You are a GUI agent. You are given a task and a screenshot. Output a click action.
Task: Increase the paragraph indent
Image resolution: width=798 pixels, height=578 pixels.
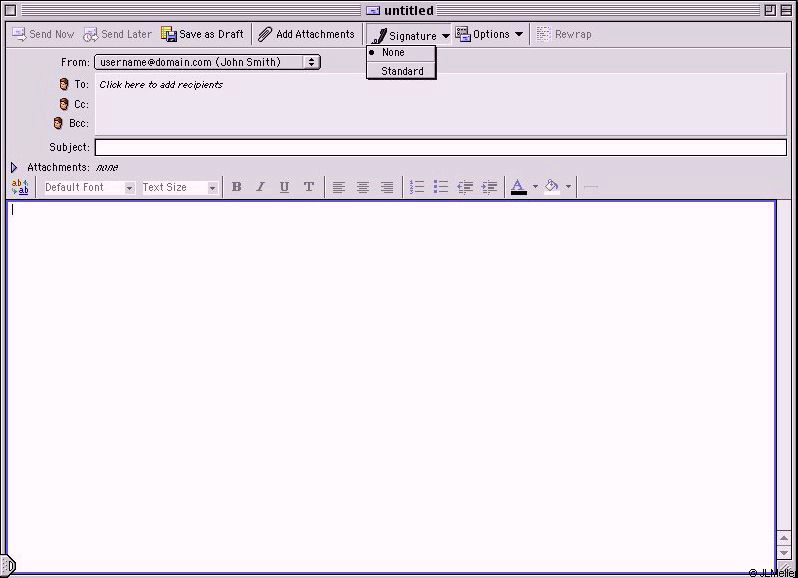490,187
